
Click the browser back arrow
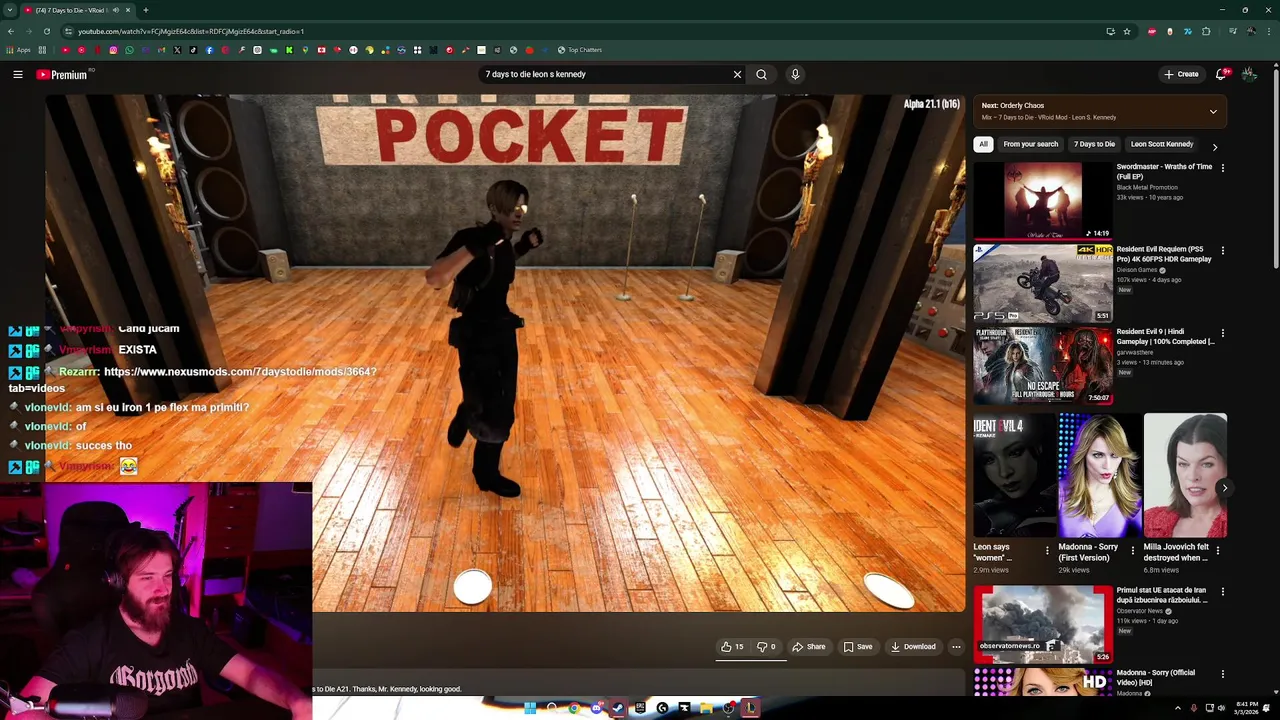click(x=11, y=31)
